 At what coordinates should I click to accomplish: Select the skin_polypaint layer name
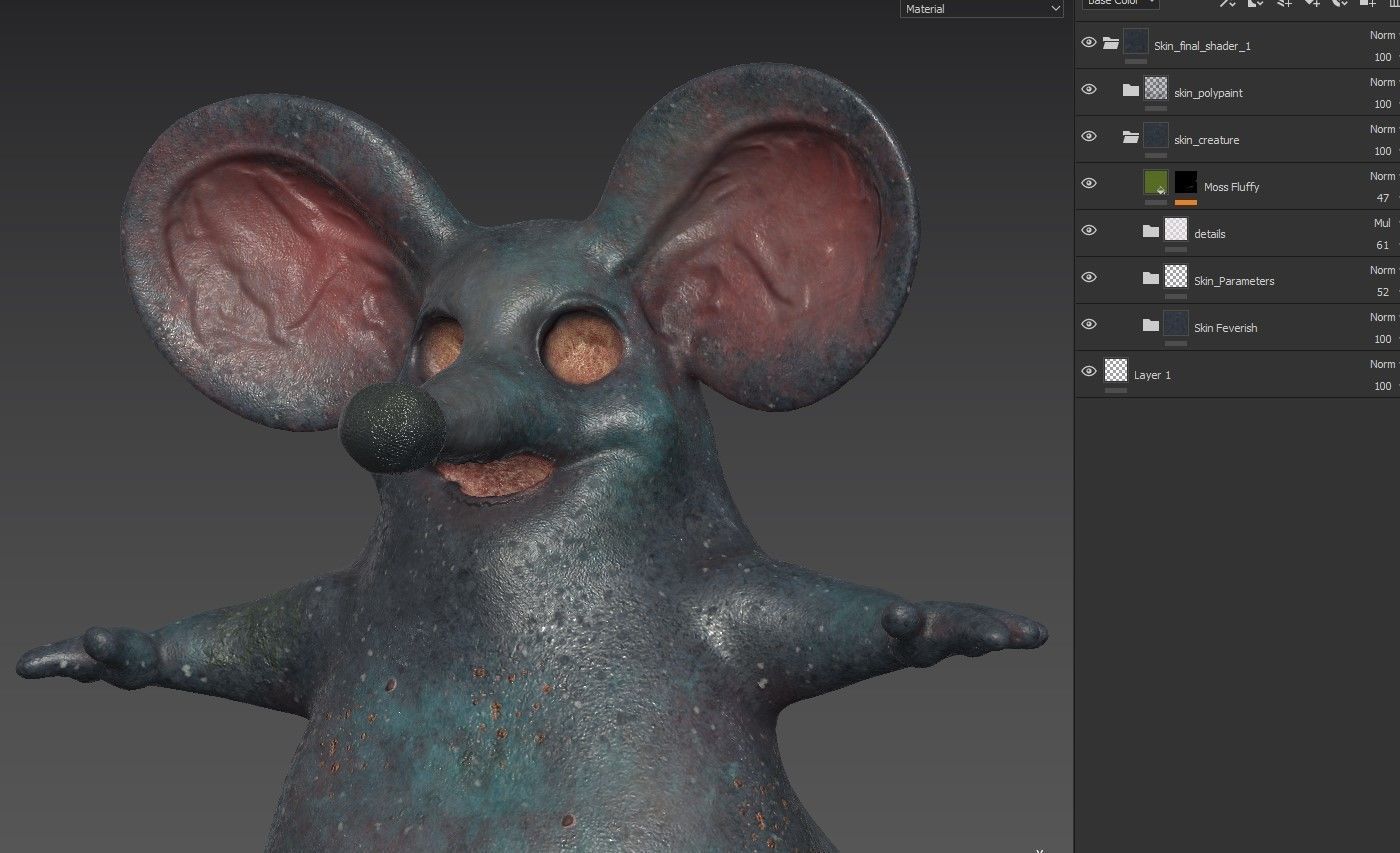pyautogui.click(x=1208, y=93)
